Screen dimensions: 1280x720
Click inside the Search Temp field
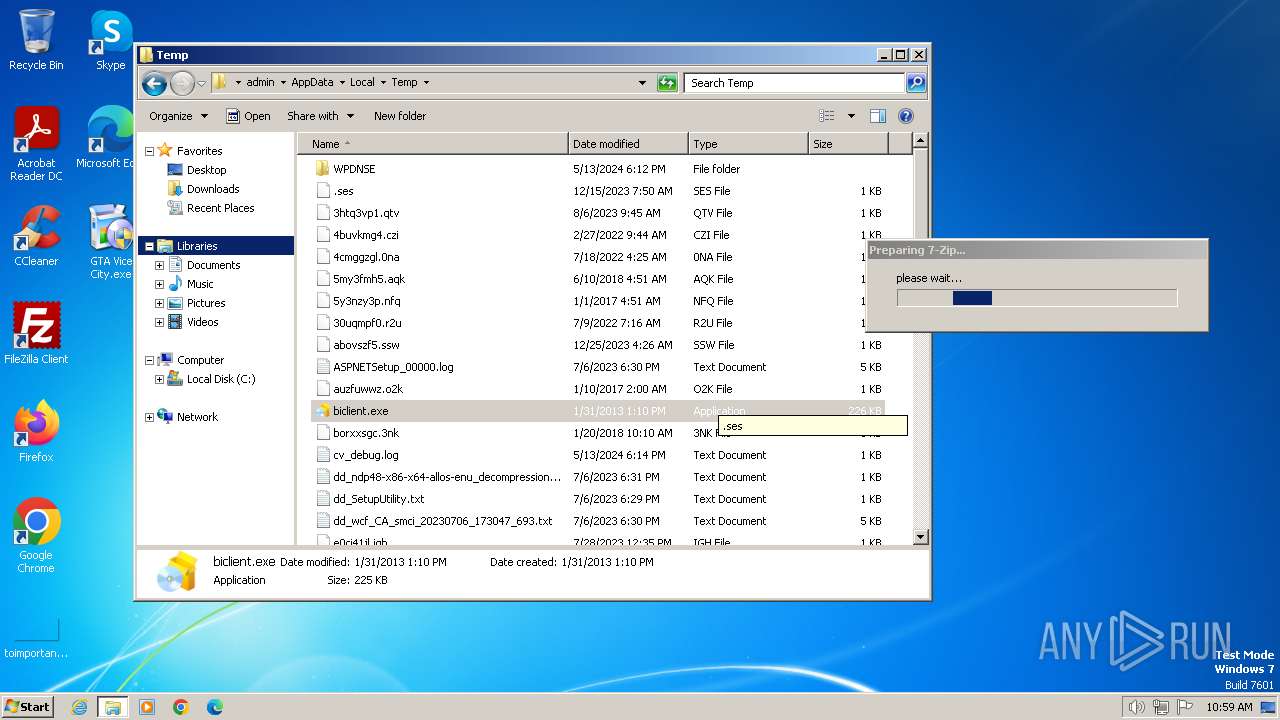click(x=795, y=83)
